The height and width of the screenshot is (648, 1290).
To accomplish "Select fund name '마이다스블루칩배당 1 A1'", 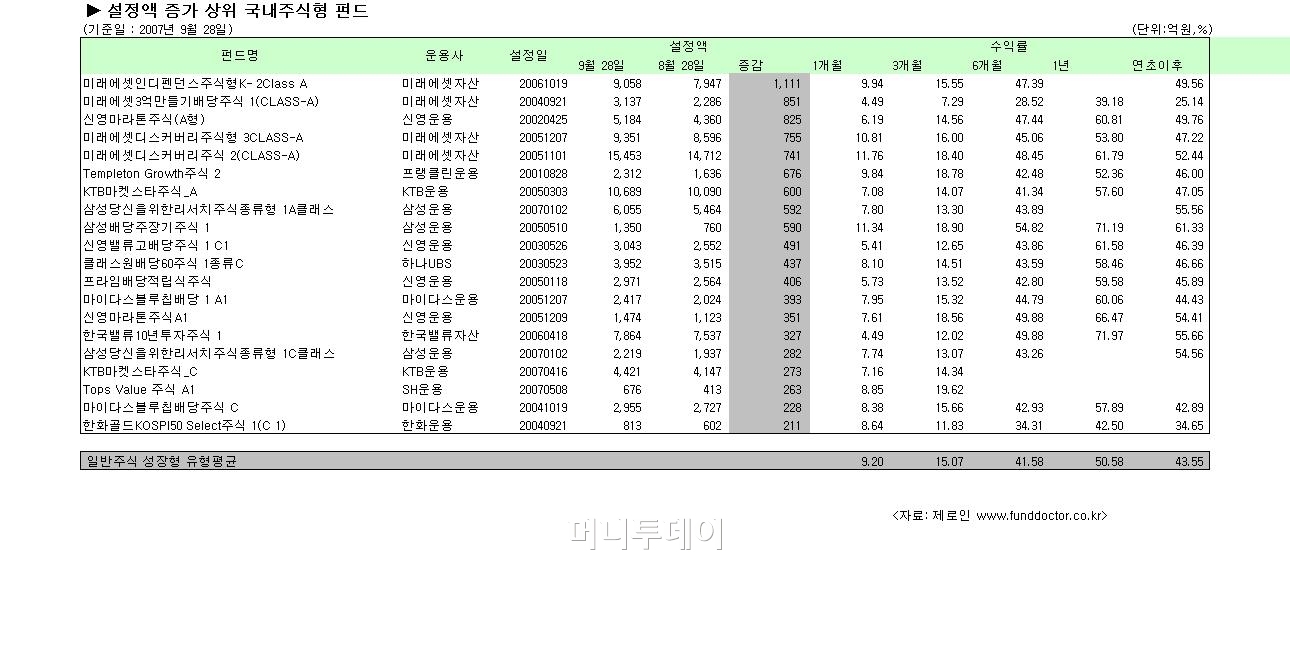I will coord(156,300).
